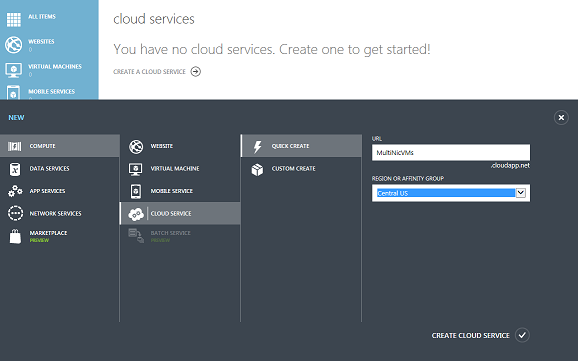Choose the Quick Create option
The image size is (578, 361).
[301, 146]
